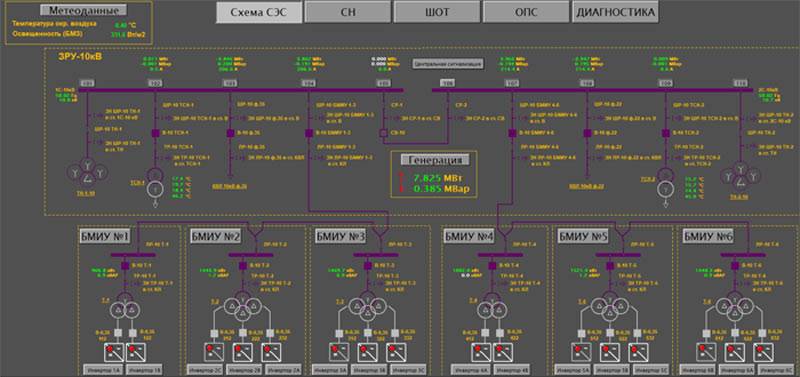The height and width of the screenshot is (377, 800).
Task: Open the Инвертор 1A button
Action: [x=103, y=369]
